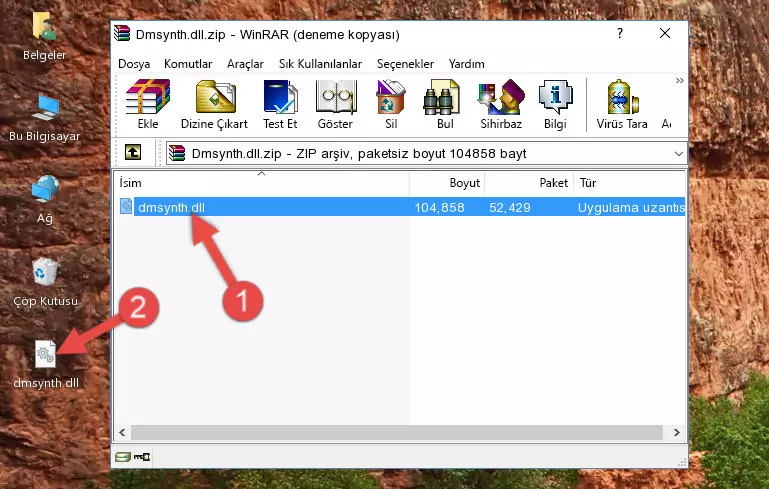Sort by the Tür column header
The image size is (769, 489).
pos(629,183)
